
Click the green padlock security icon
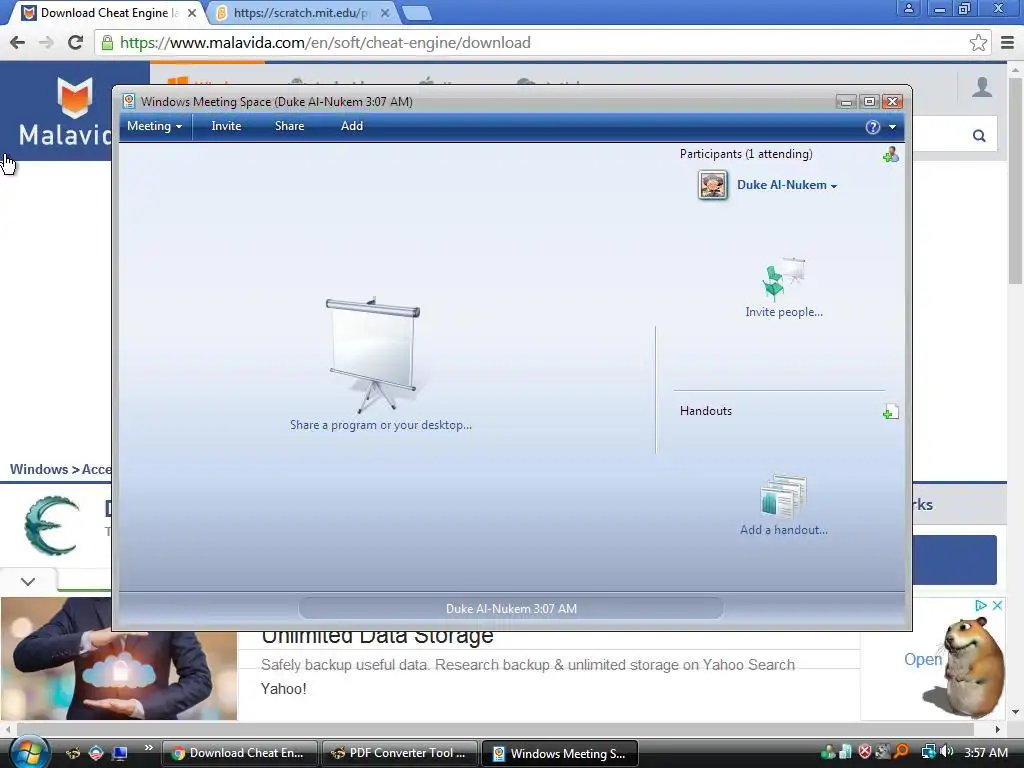pyautogui.click(x=107, y=43)
